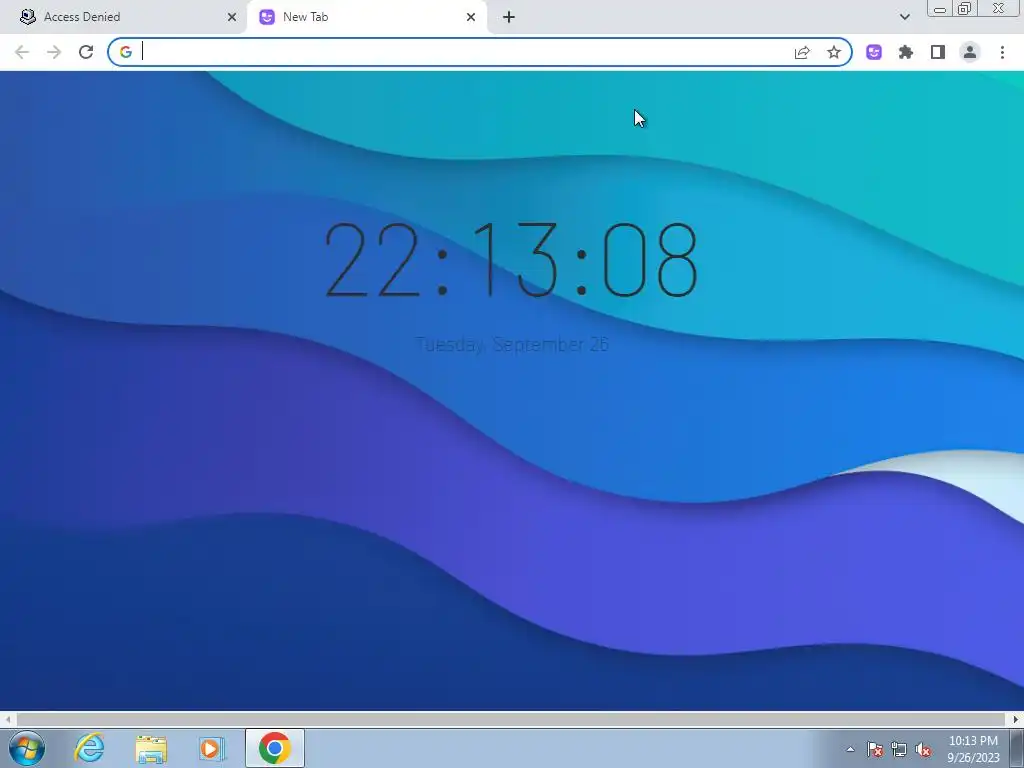Open the network status tray icon
The width and height of the screenshot is (1024, 768).
tap(899, 749)
